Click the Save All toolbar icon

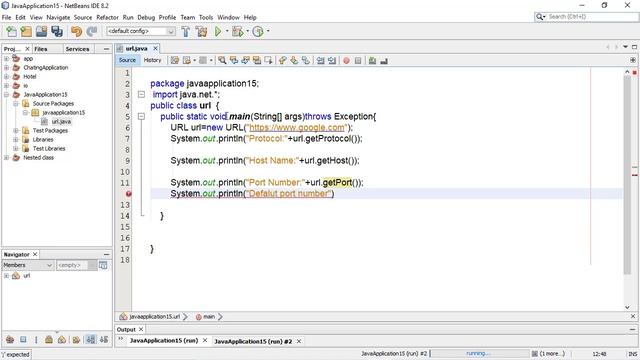point(57,31)
